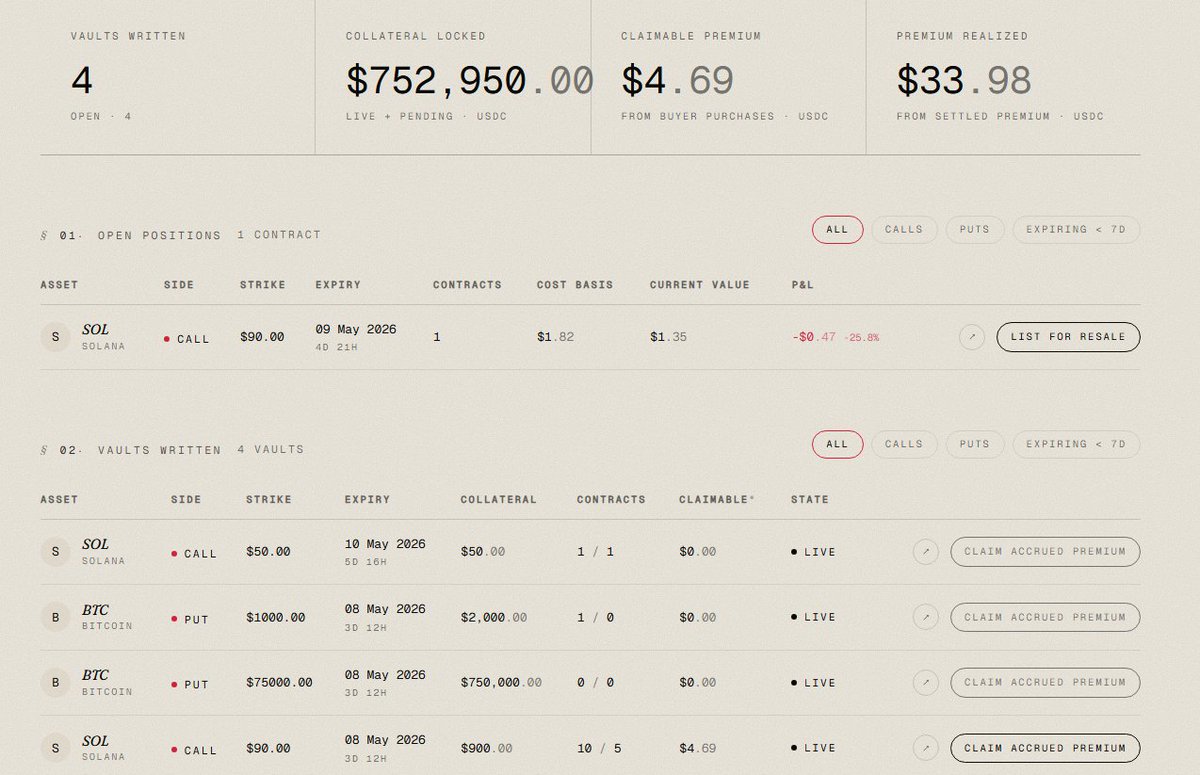This screenshot has height=775, width=1200.
Task: Filter Open Positions expiring under 7D
Action: pos(1076,230)
